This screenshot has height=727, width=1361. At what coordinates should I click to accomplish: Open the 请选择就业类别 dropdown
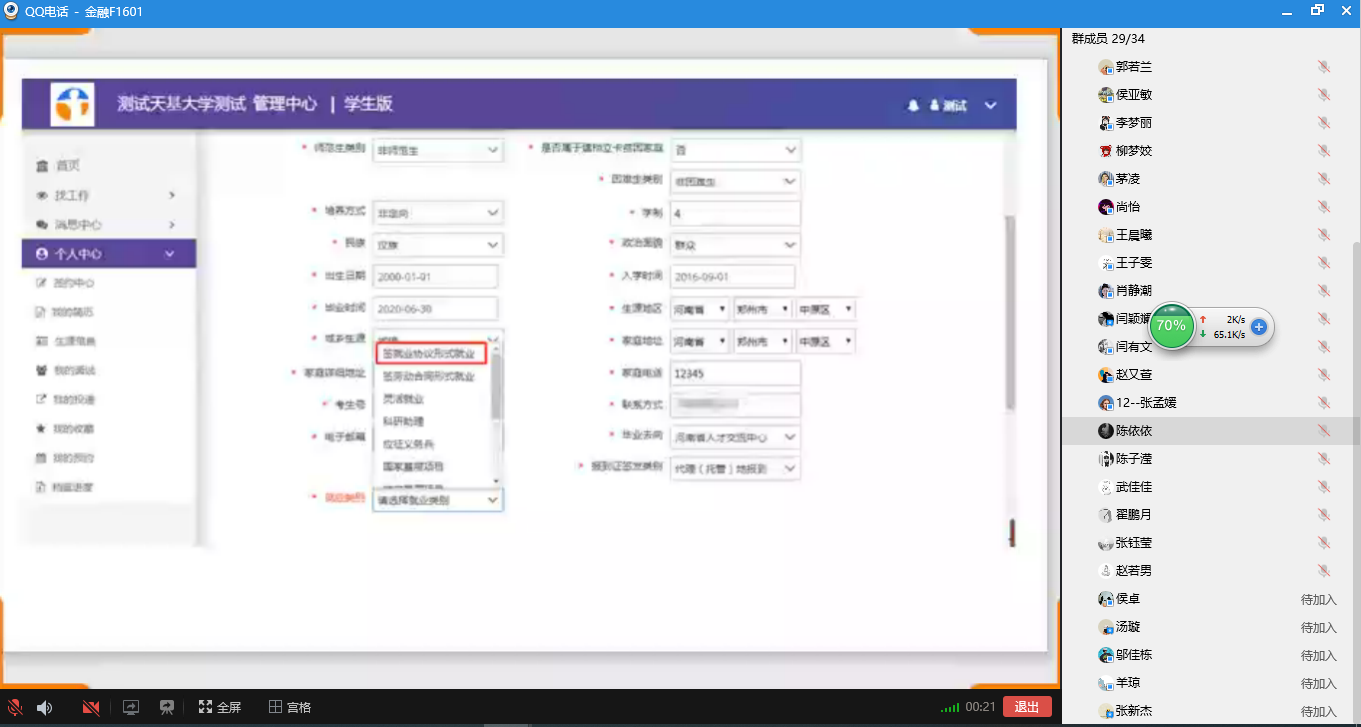437,500
